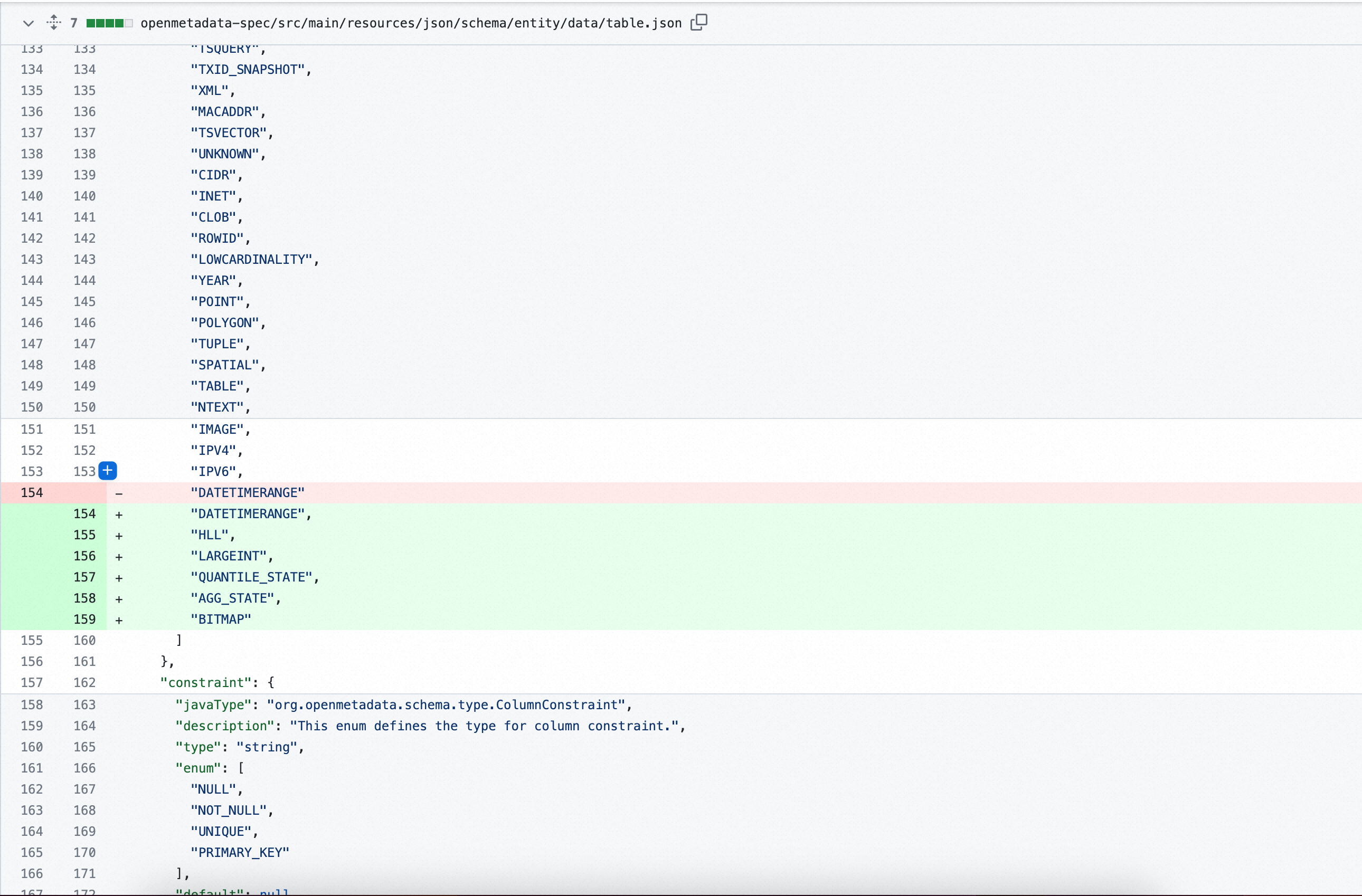Click the green diffstat blocks indicator
This screenshot has width=1362, height=896.
point(109,23)
